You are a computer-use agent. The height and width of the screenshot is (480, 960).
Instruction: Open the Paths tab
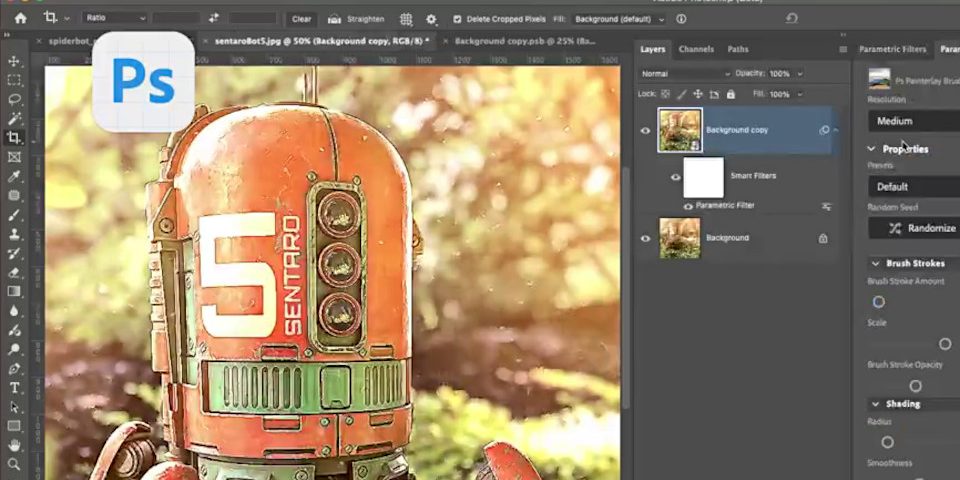tap(737, 49)
